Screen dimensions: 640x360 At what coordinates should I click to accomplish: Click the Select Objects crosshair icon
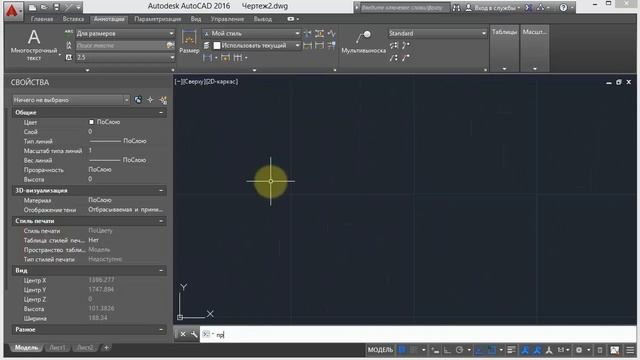pos(151,100)
